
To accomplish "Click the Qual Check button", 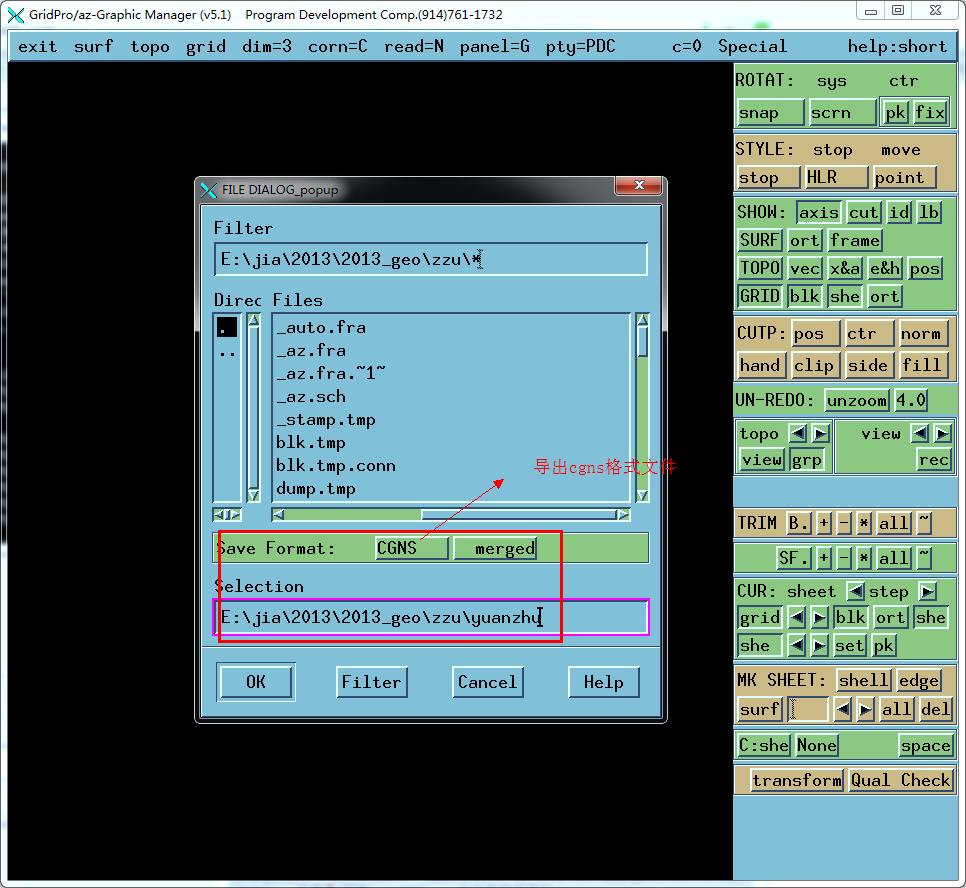I will 900,780.
